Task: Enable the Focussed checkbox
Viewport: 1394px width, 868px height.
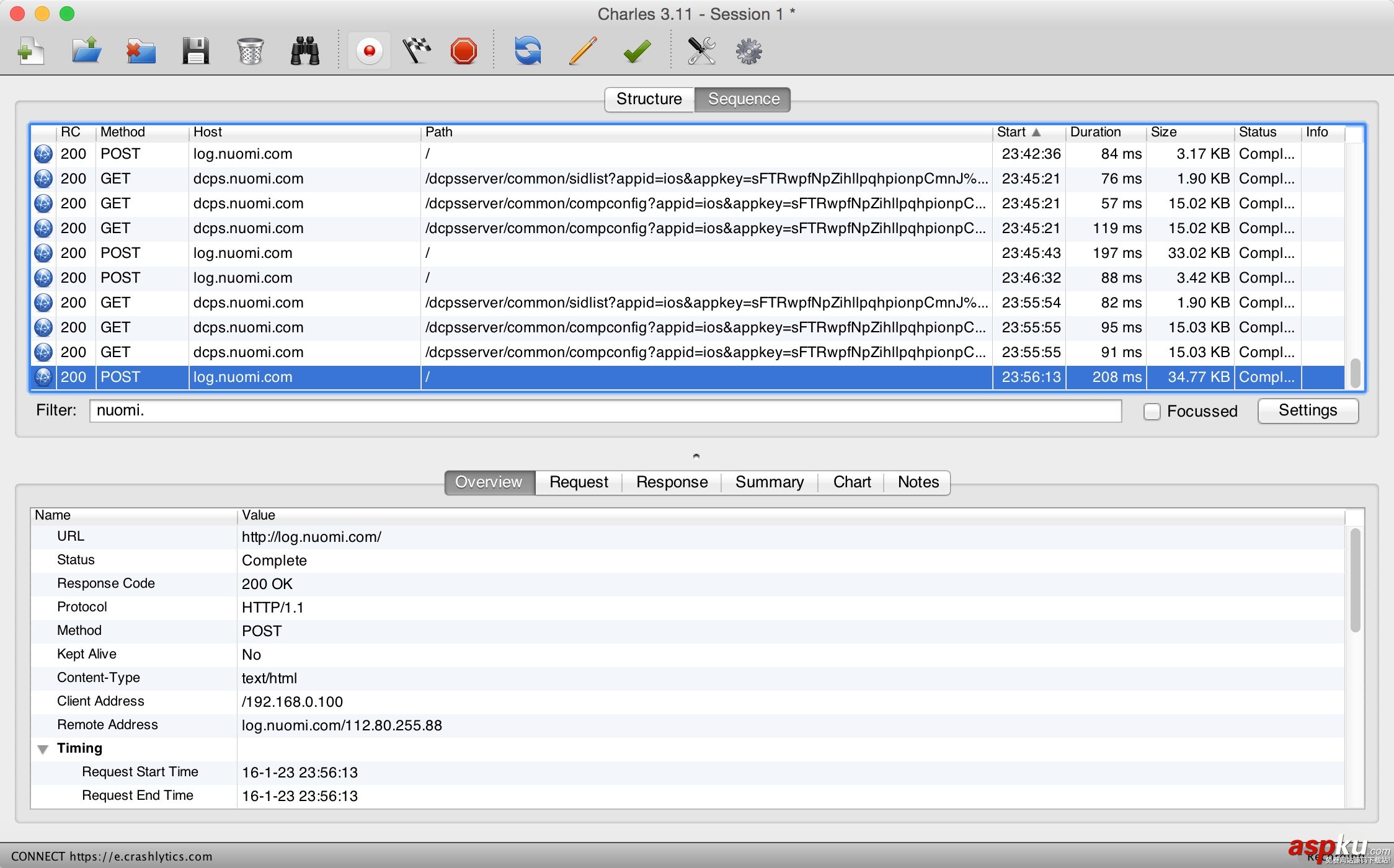Action: click(1152, 412)
